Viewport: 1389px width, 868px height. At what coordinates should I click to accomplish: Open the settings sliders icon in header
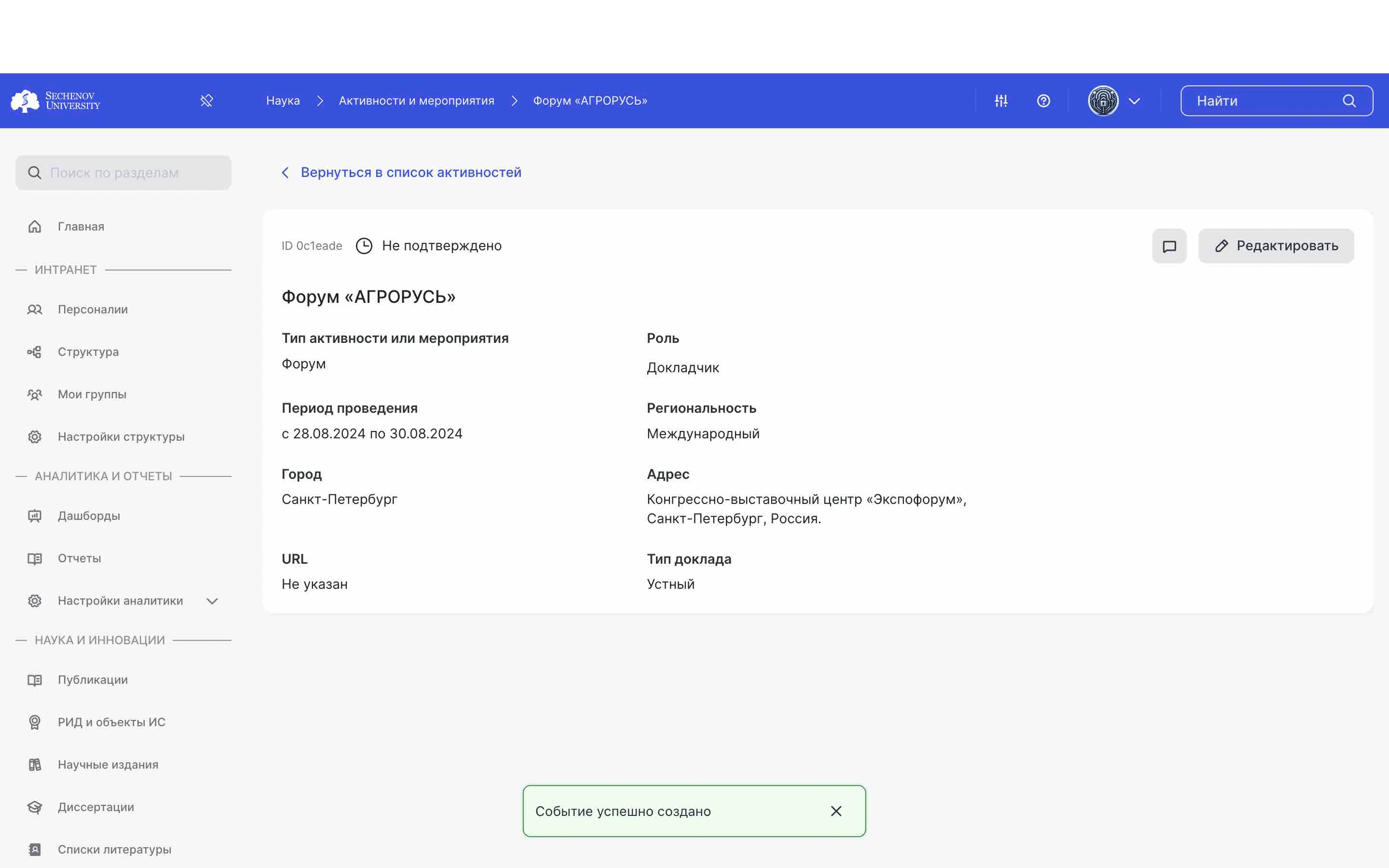pos(1001,101)
